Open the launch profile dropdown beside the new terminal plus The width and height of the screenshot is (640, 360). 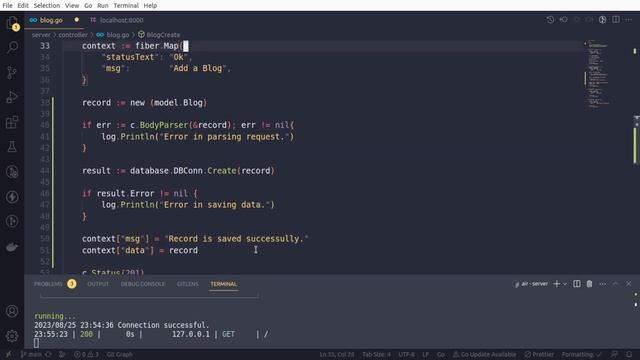(x=565, y=284)
